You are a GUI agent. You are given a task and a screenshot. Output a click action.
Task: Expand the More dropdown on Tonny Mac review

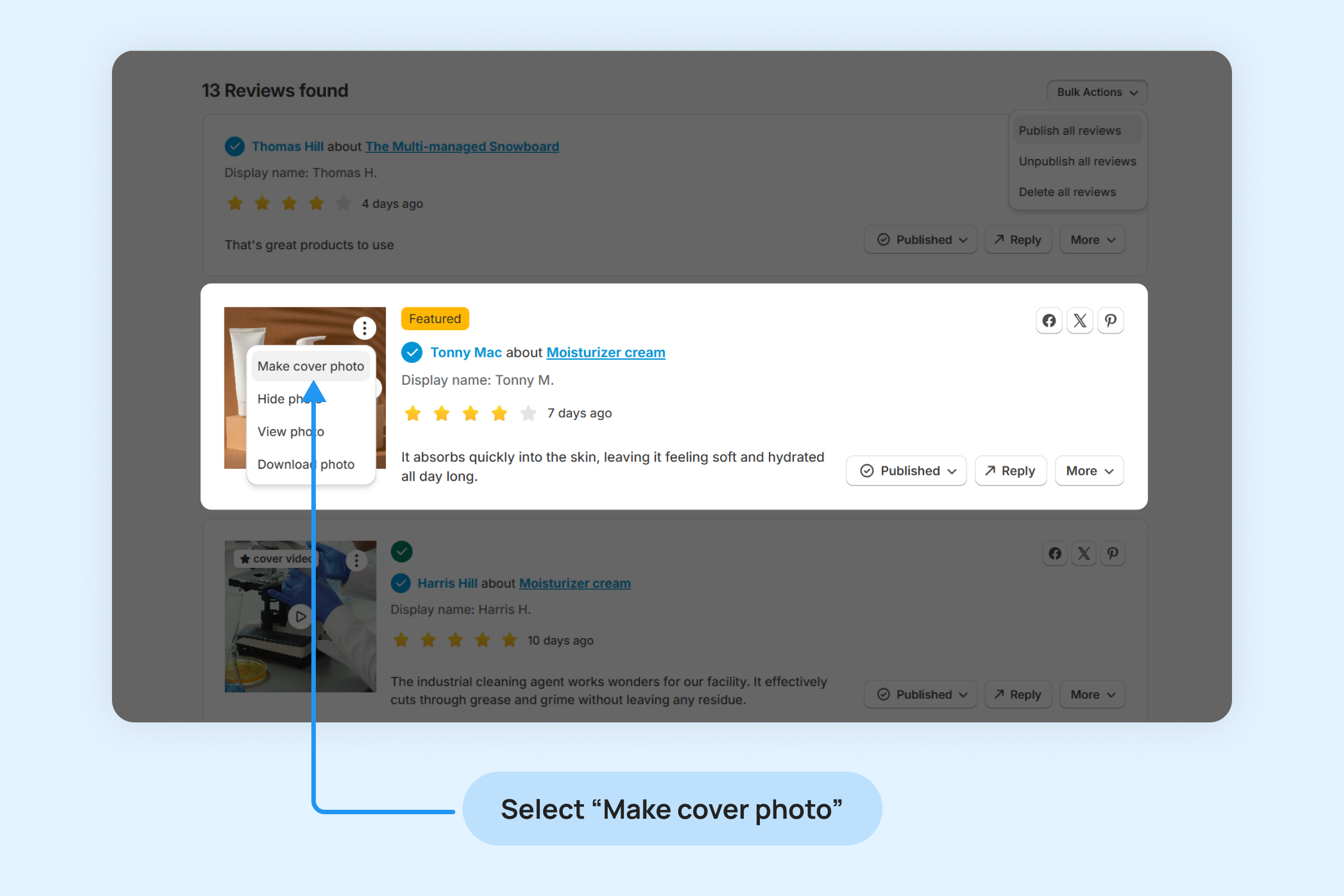(1089, 471)
